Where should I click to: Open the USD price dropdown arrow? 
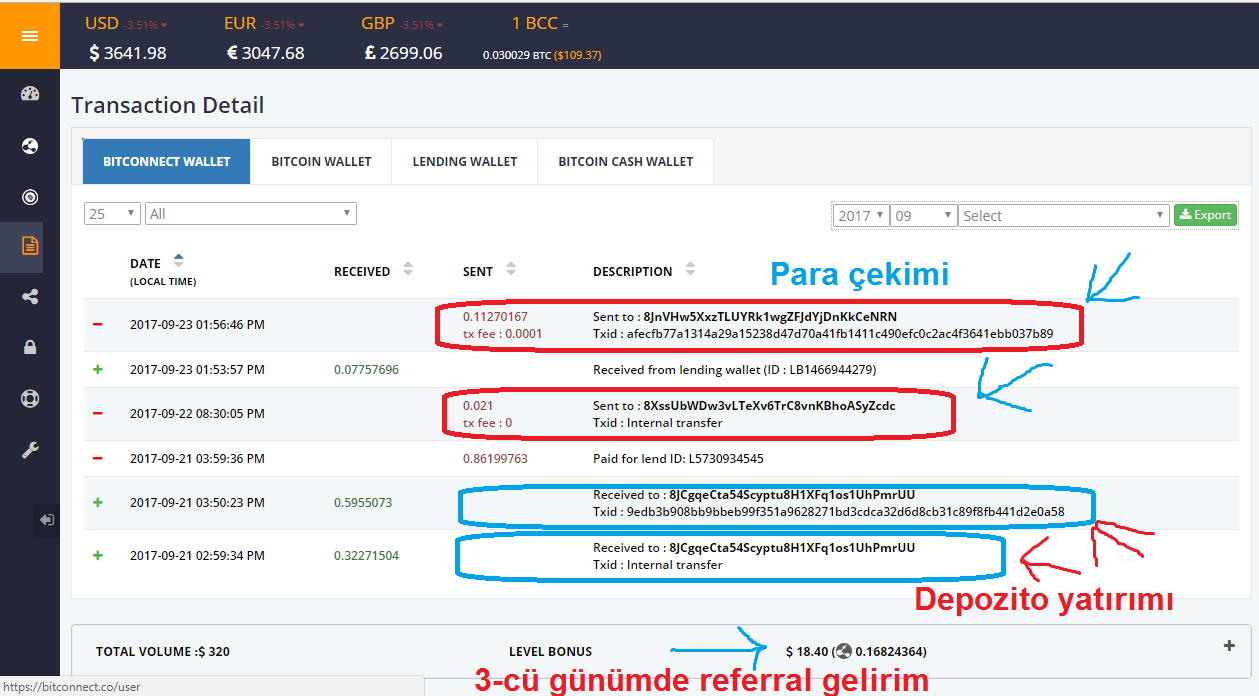(x=164, y=25)
